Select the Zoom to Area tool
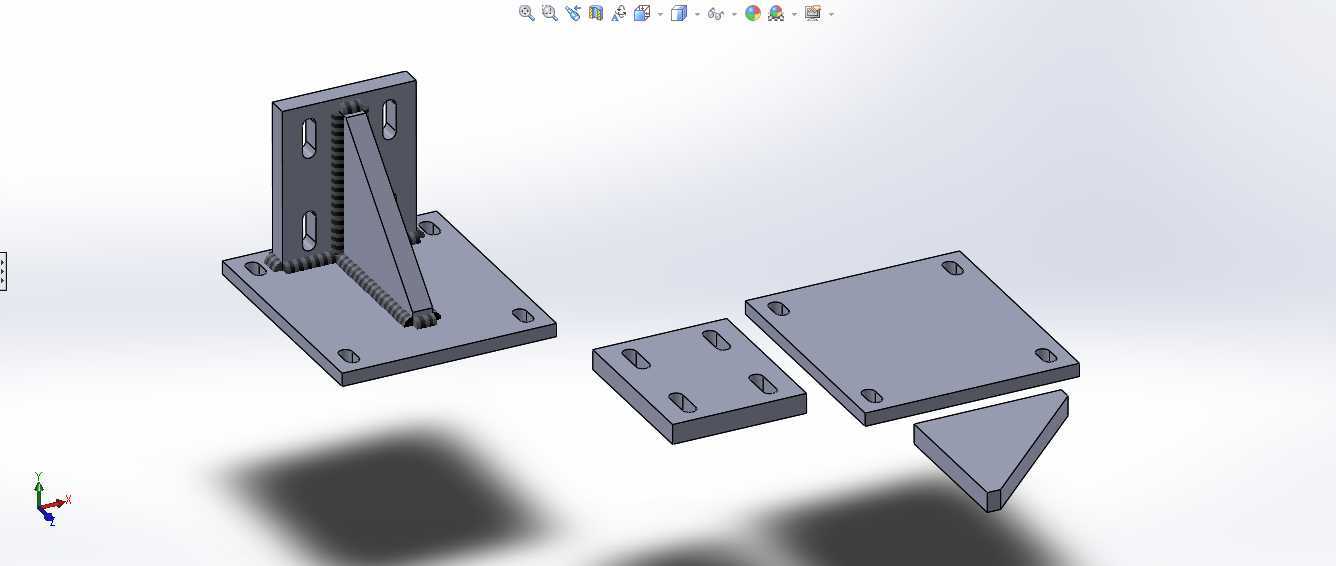 coord(550,13)
